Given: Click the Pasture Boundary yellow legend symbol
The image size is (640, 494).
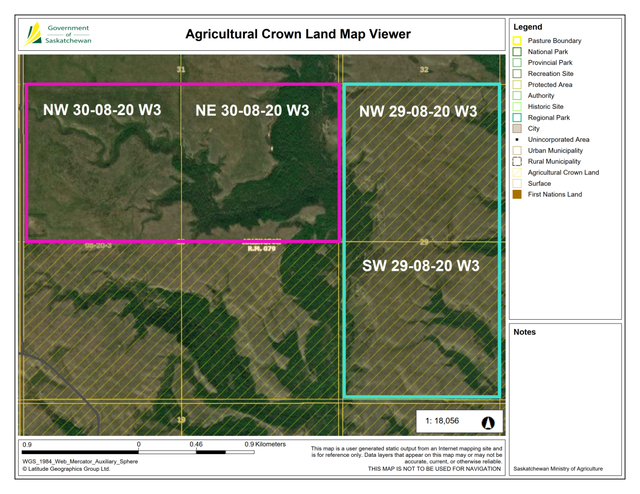Looking at the screenshot, I should coord(517,41).
